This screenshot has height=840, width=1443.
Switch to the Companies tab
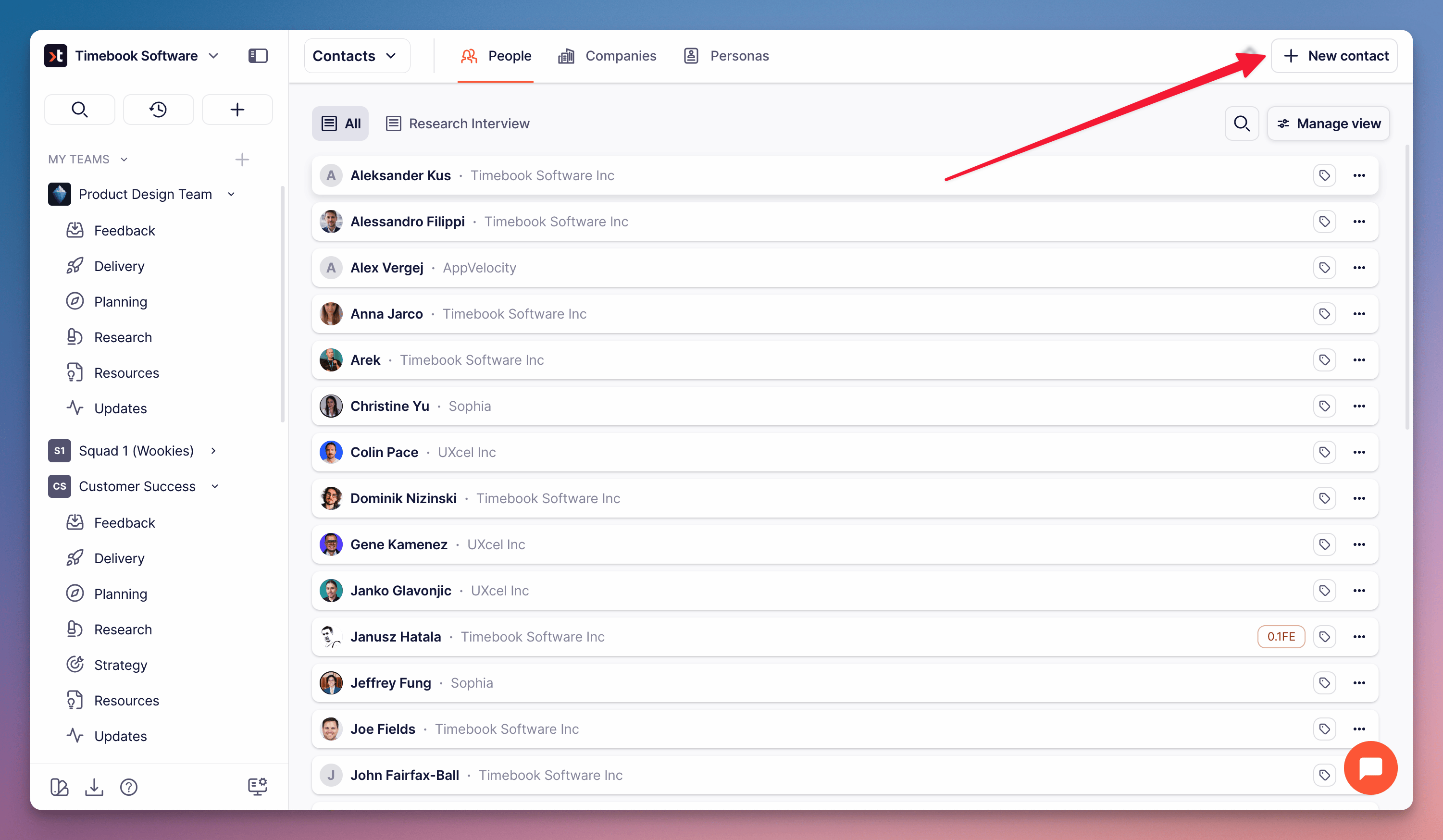607,56
